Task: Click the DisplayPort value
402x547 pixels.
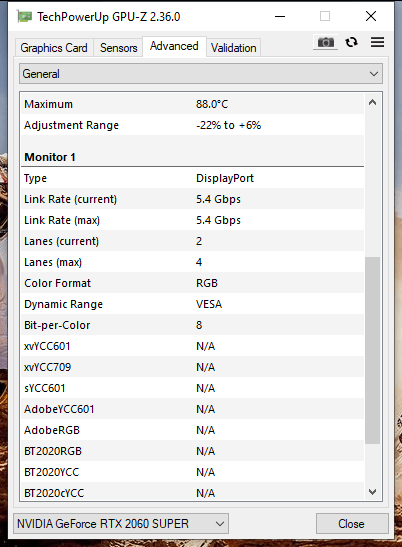Action: pos(225,178)
